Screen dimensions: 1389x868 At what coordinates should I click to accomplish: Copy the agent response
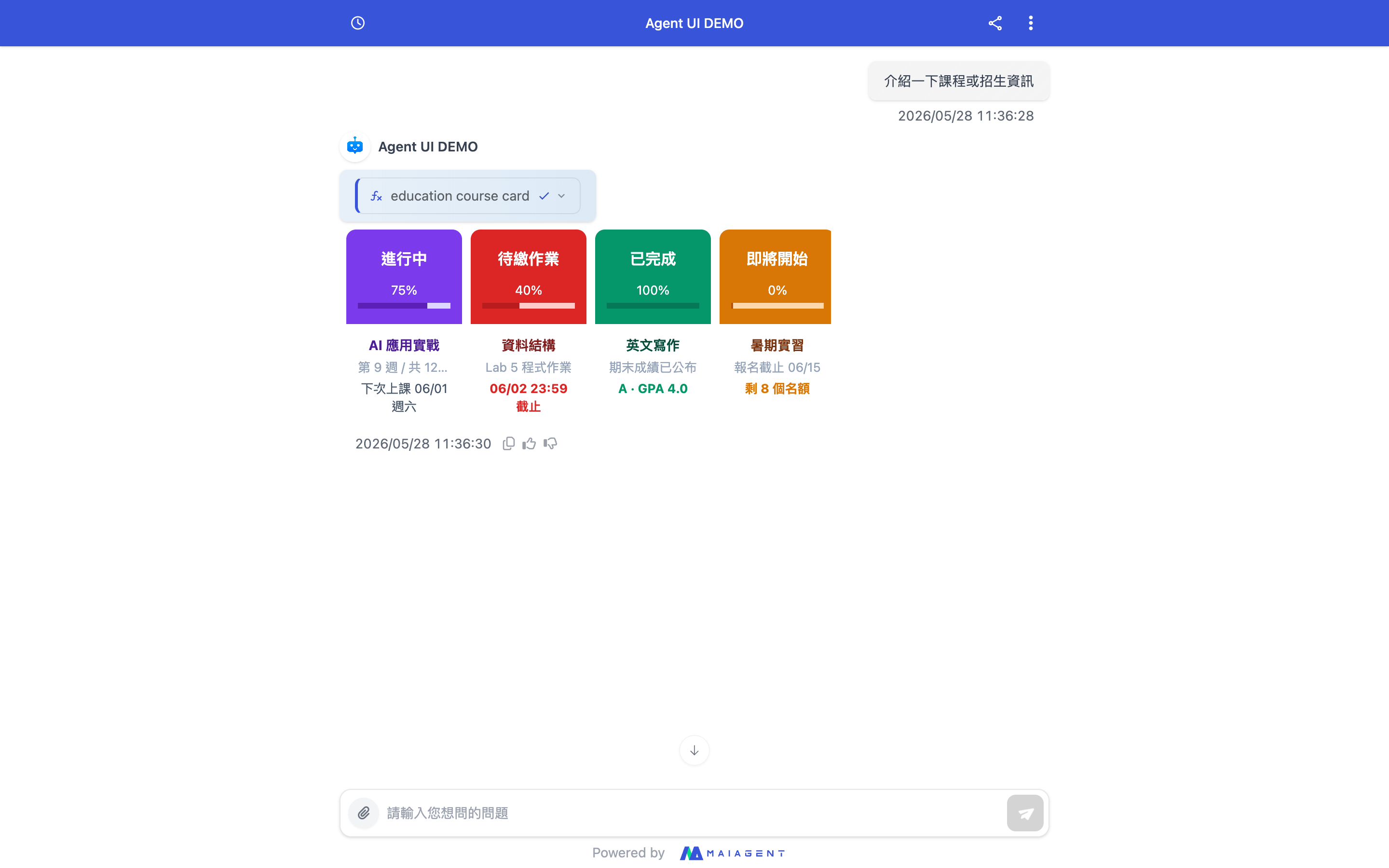point(508,443)
